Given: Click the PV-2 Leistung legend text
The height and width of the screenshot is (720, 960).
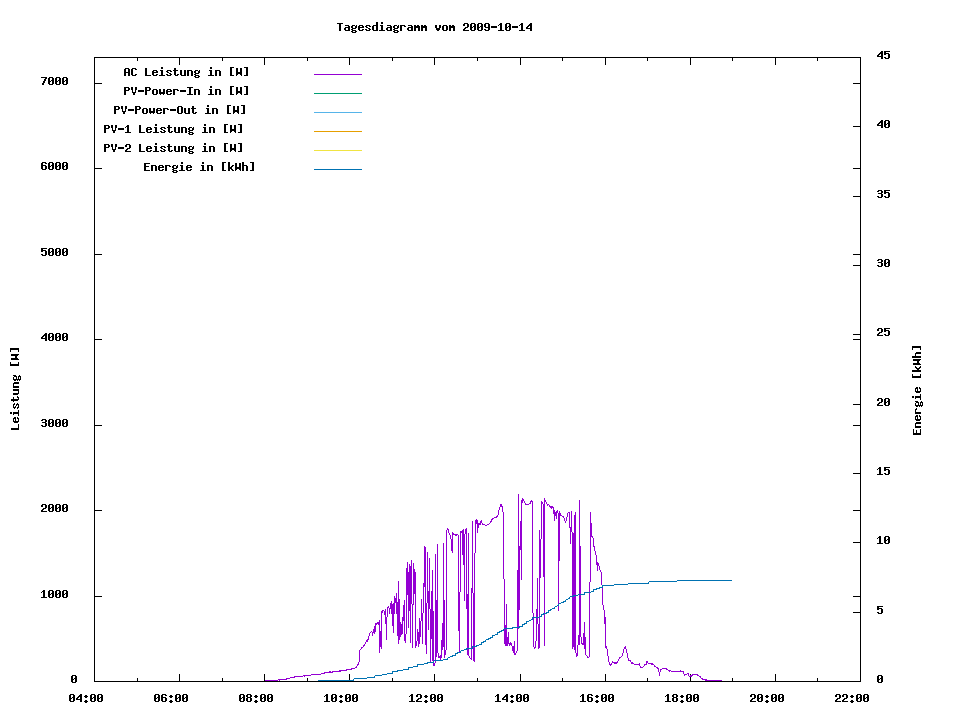Looking at the screenshot, I should 173,148.
